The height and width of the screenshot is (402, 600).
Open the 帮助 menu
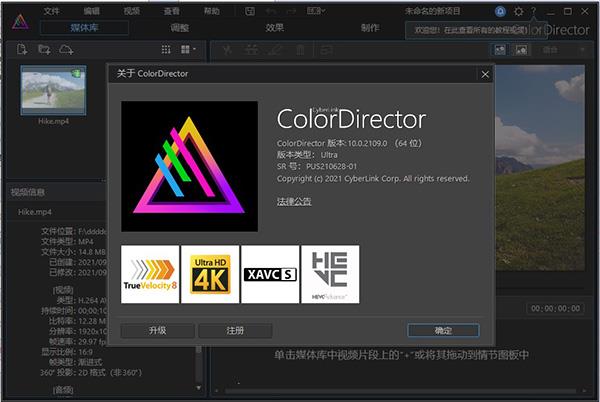click(212, 11)
